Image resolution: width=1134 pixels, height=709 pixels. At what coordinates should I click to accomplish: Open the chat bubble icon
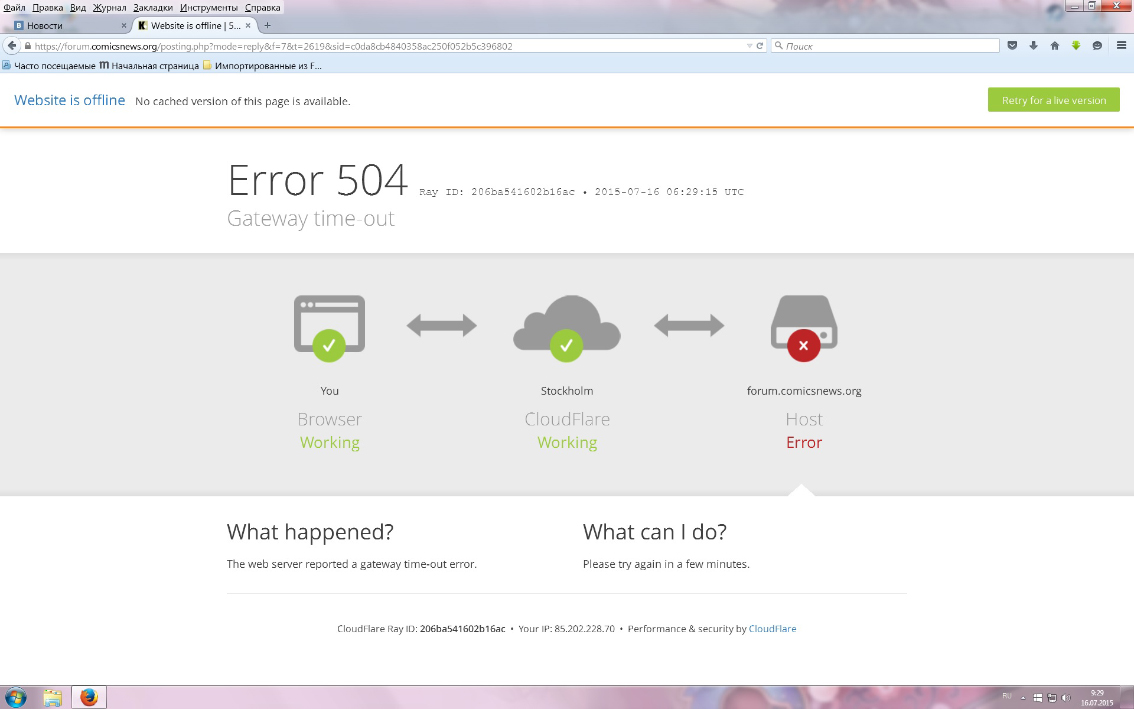coord(1097,46)
